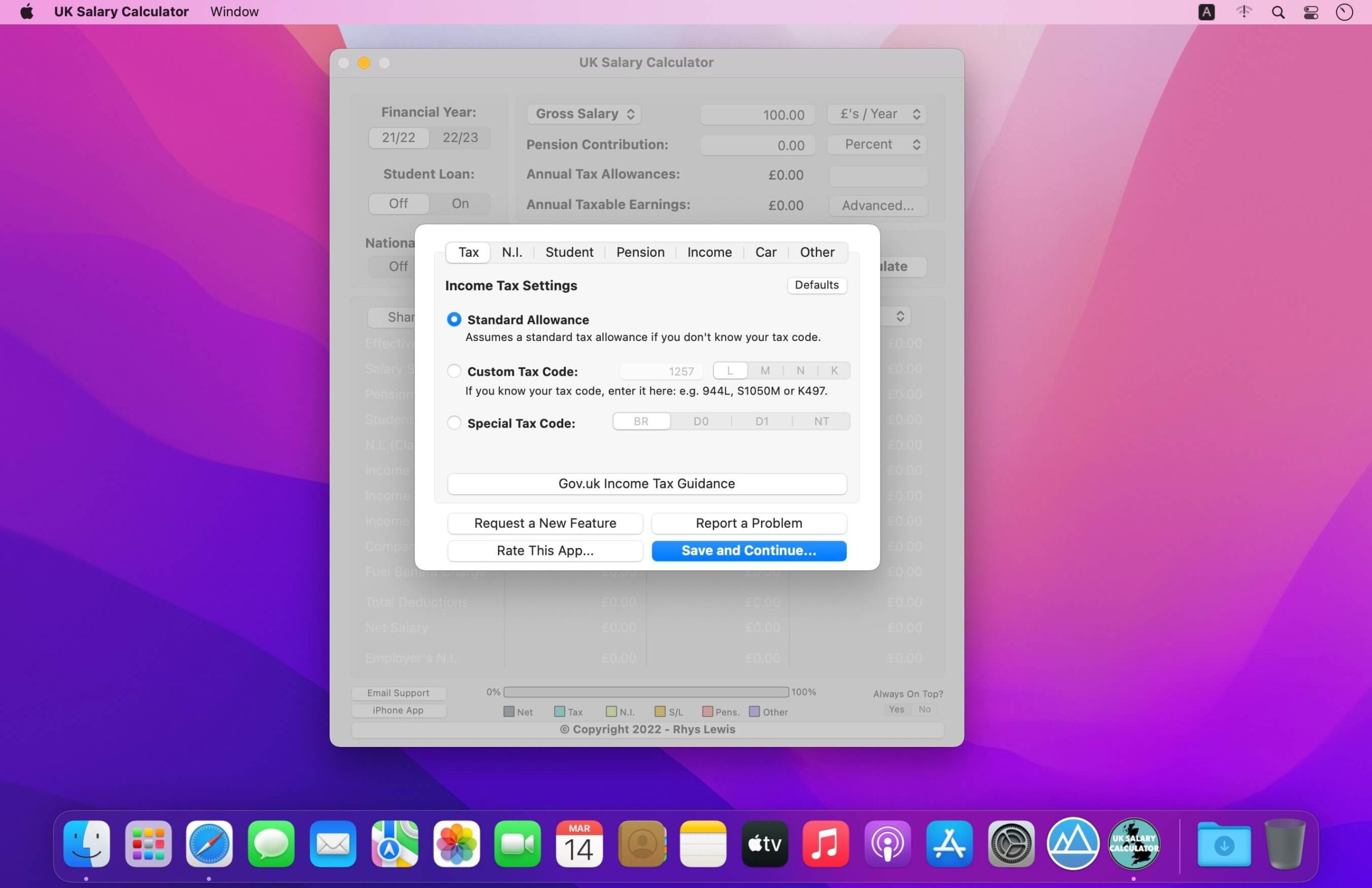Open the Gross Salary dropdown
Screen dimensions: 1372x888
(584, 114)
